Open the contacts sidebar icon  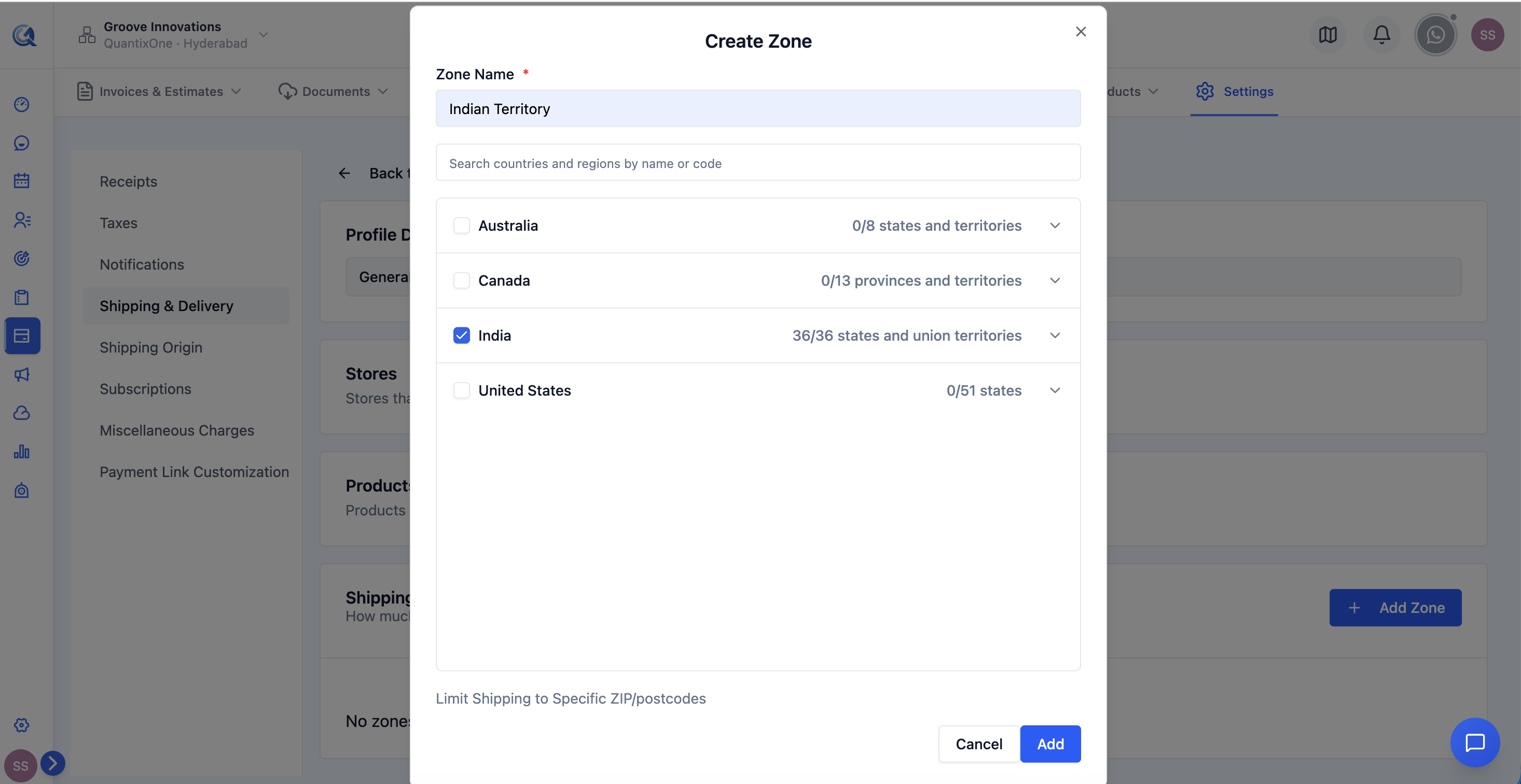22,220
